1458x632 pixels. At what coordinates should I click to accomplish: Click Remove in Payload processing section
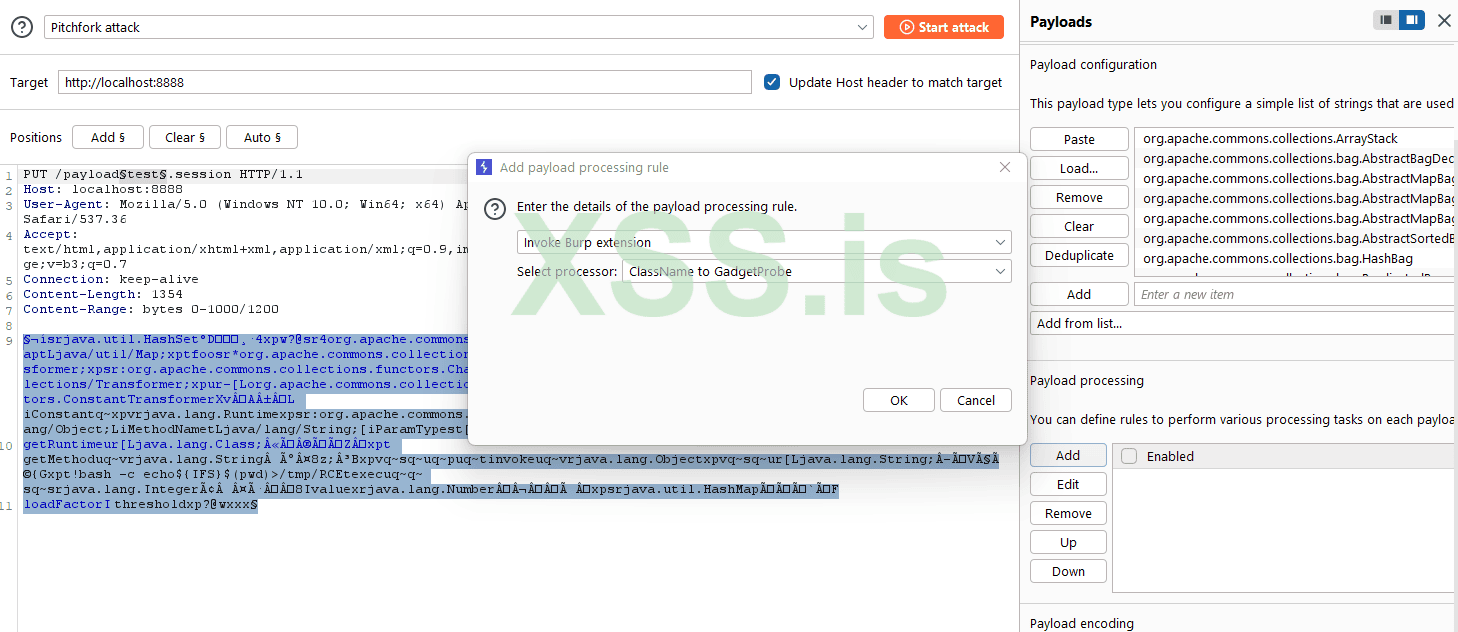1068,513
